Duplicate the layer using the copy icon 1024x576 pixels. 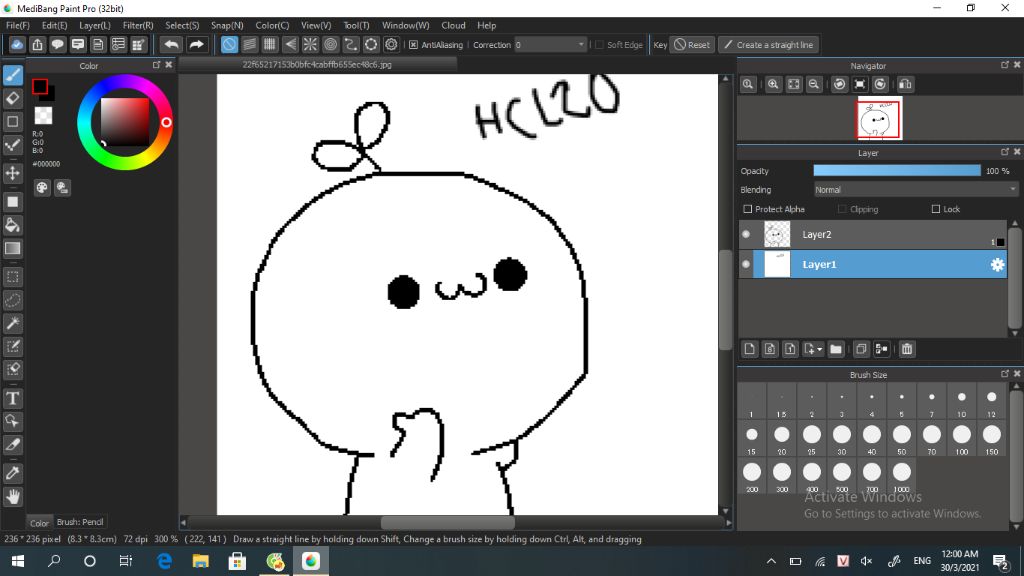coord(861,349)
